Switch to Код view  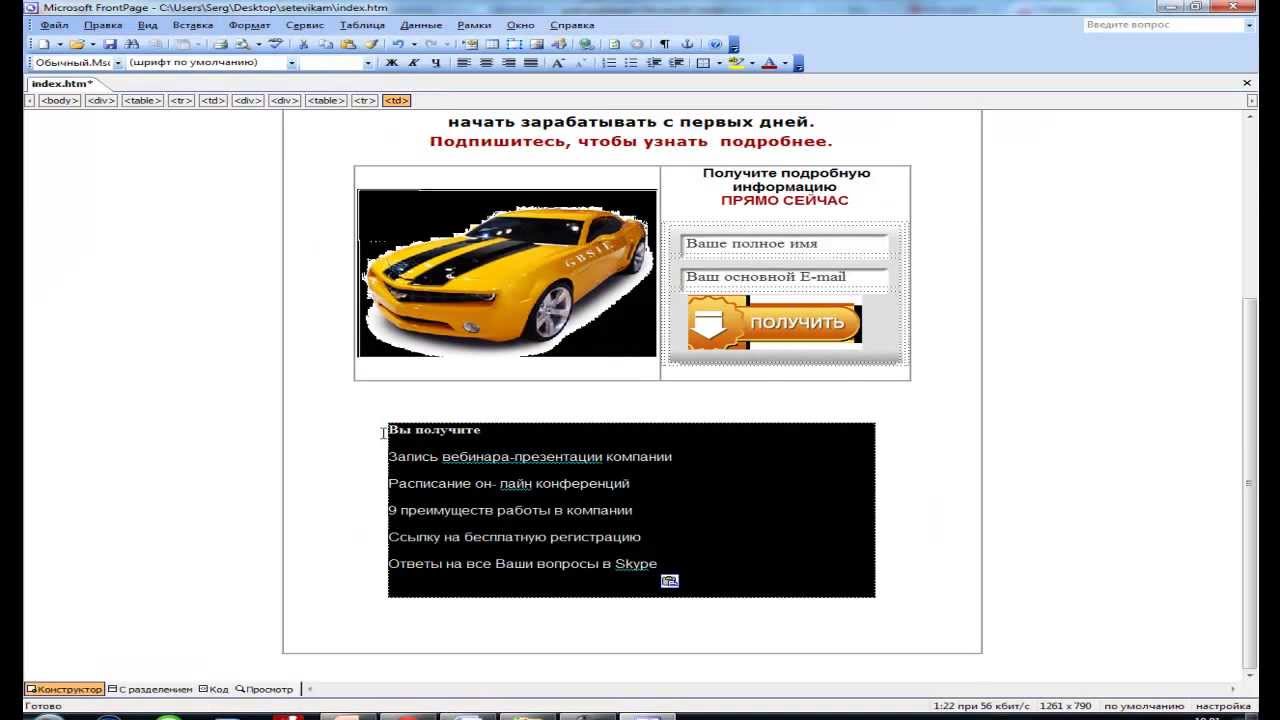click(213, 689)
